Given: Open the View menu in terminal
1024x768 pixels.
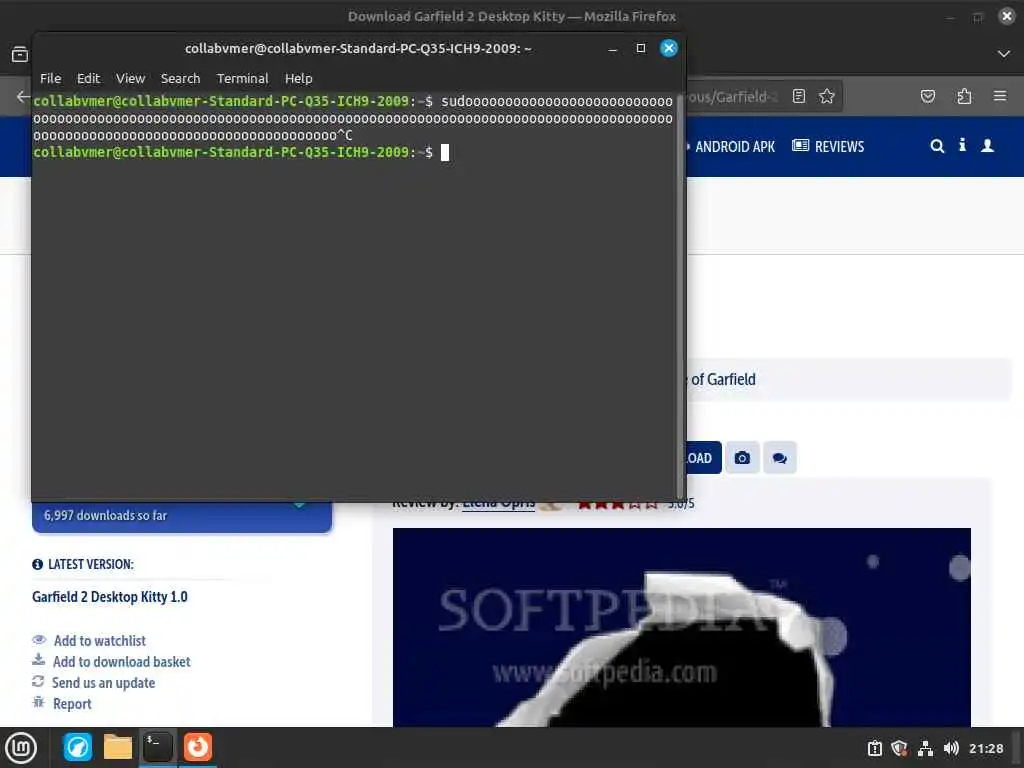Looking at the screenshot, I should point(131,78).
